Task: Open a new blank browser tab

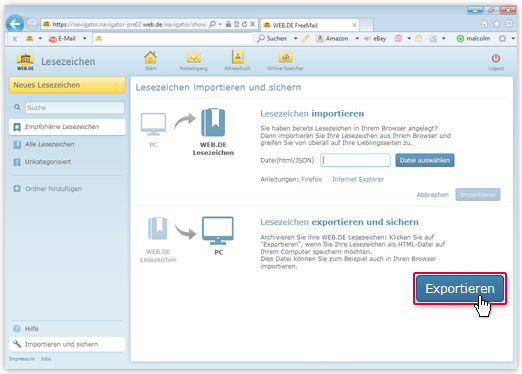Action: pyautogui.click(x=366, y=25)
